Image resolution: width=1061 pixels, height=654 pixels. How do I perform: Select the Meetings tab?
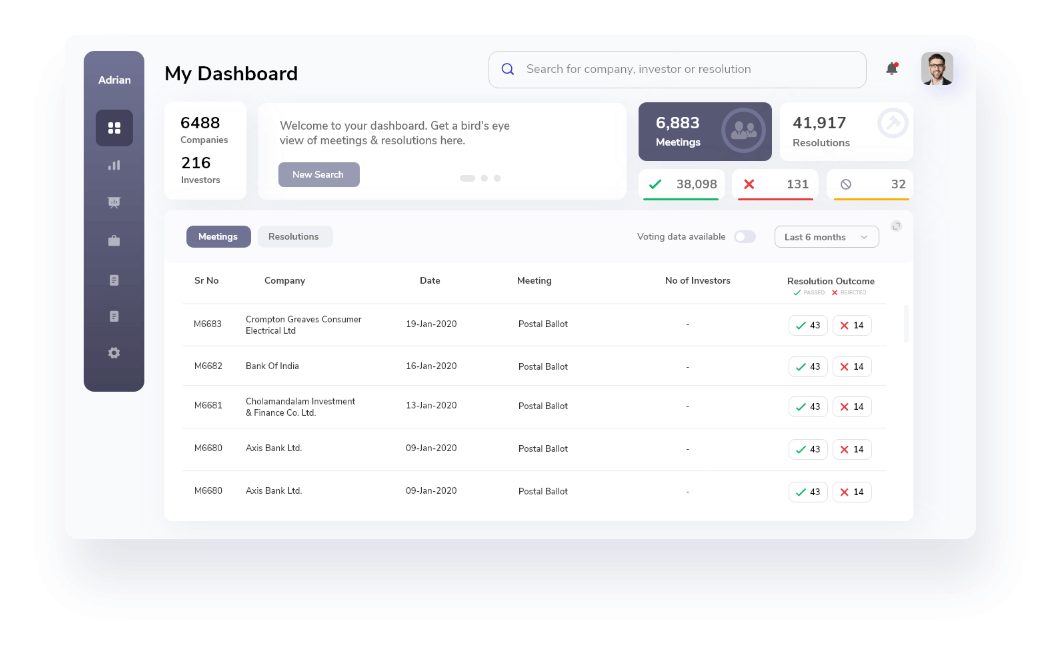point(218,237)
